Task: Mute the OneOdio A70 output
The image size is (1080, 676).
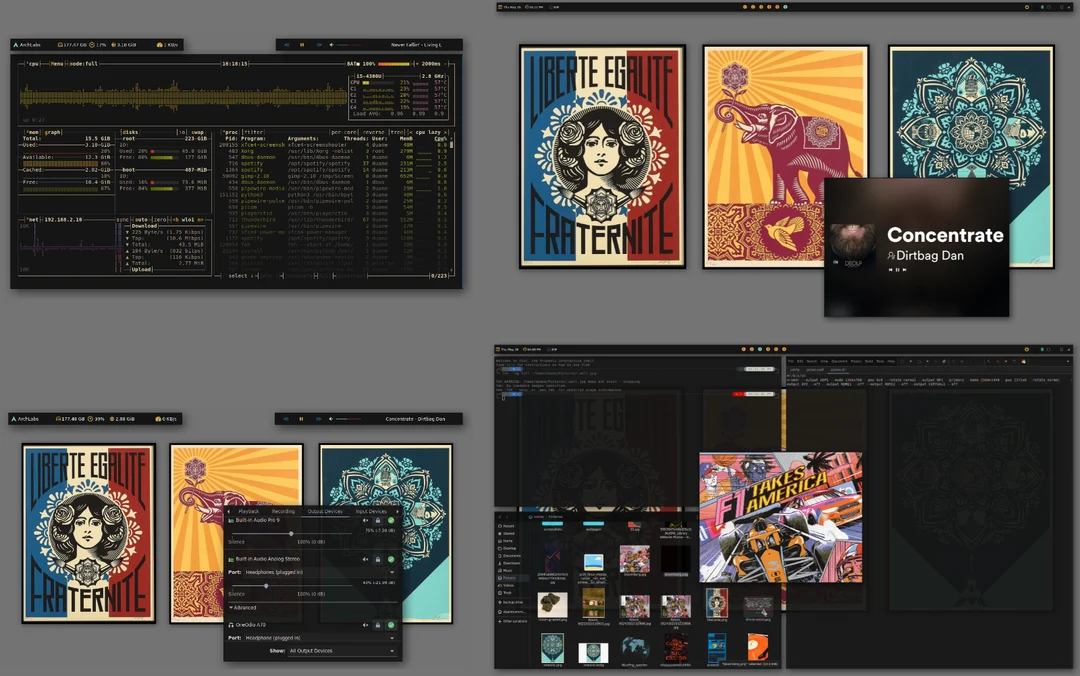Action: click(365, 625)
